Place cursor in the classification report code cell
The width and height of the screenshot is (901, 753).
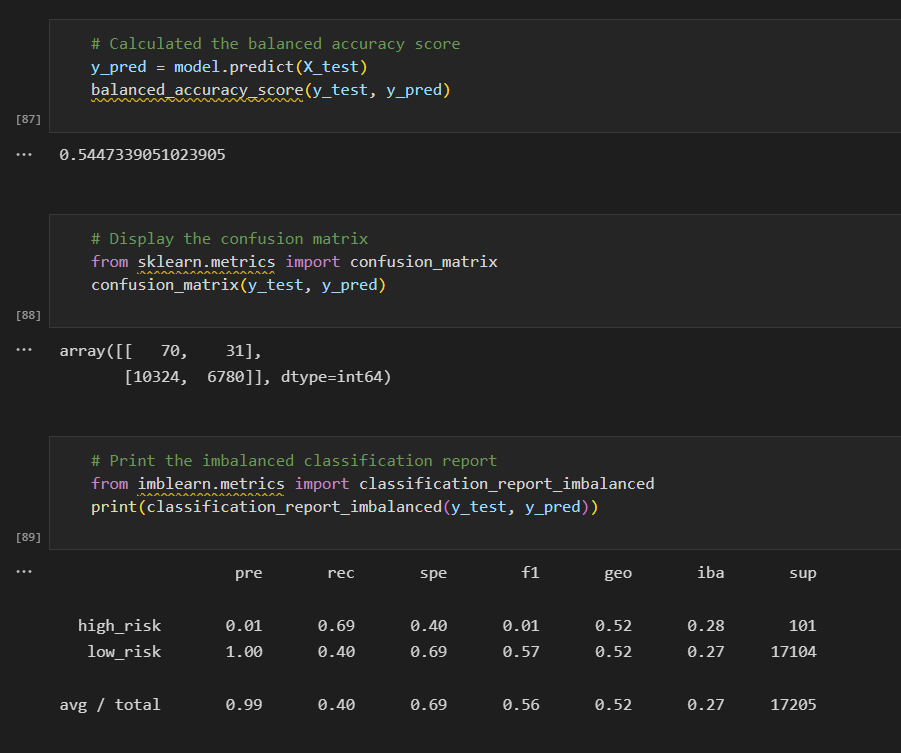(x=475, y=493)
